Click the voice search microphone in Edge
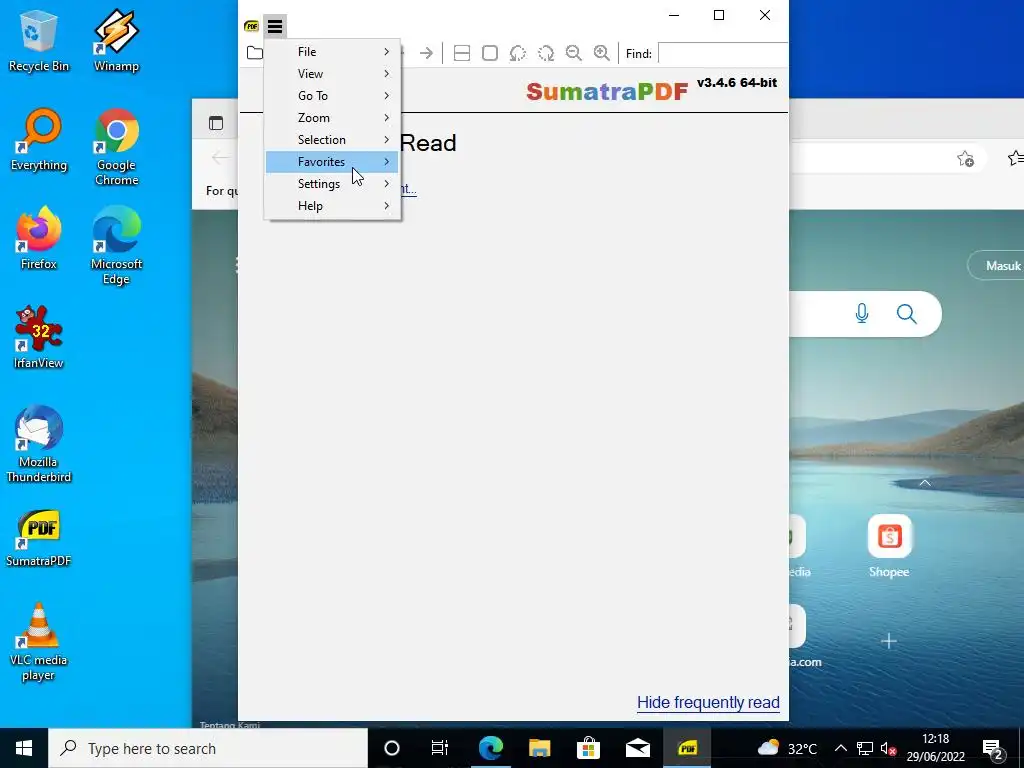This screenshot has height=768, width=1024. click(x=862, y=314)
